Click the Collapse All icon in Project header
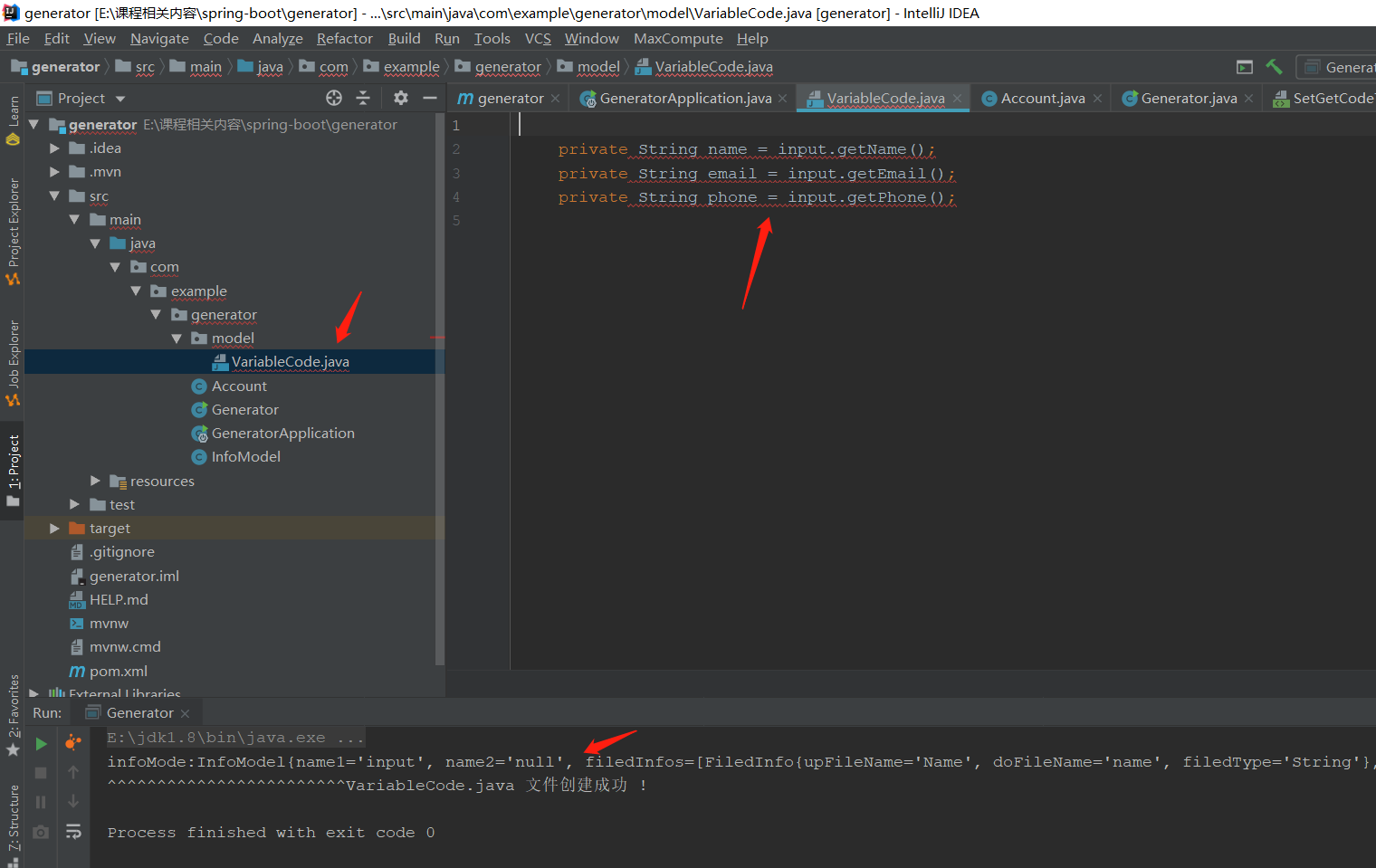This screenshot has width=1376, height=868. 363,98
